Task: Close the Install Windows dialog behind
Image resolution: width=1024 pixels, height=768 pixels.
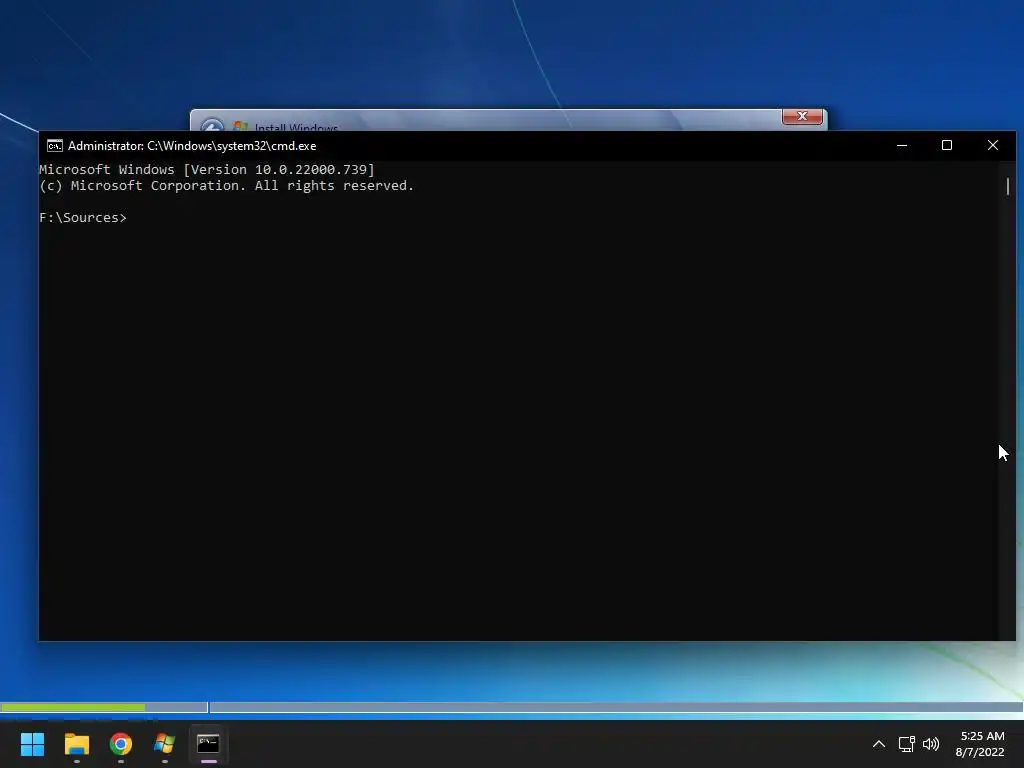Action: pos(802,116)
